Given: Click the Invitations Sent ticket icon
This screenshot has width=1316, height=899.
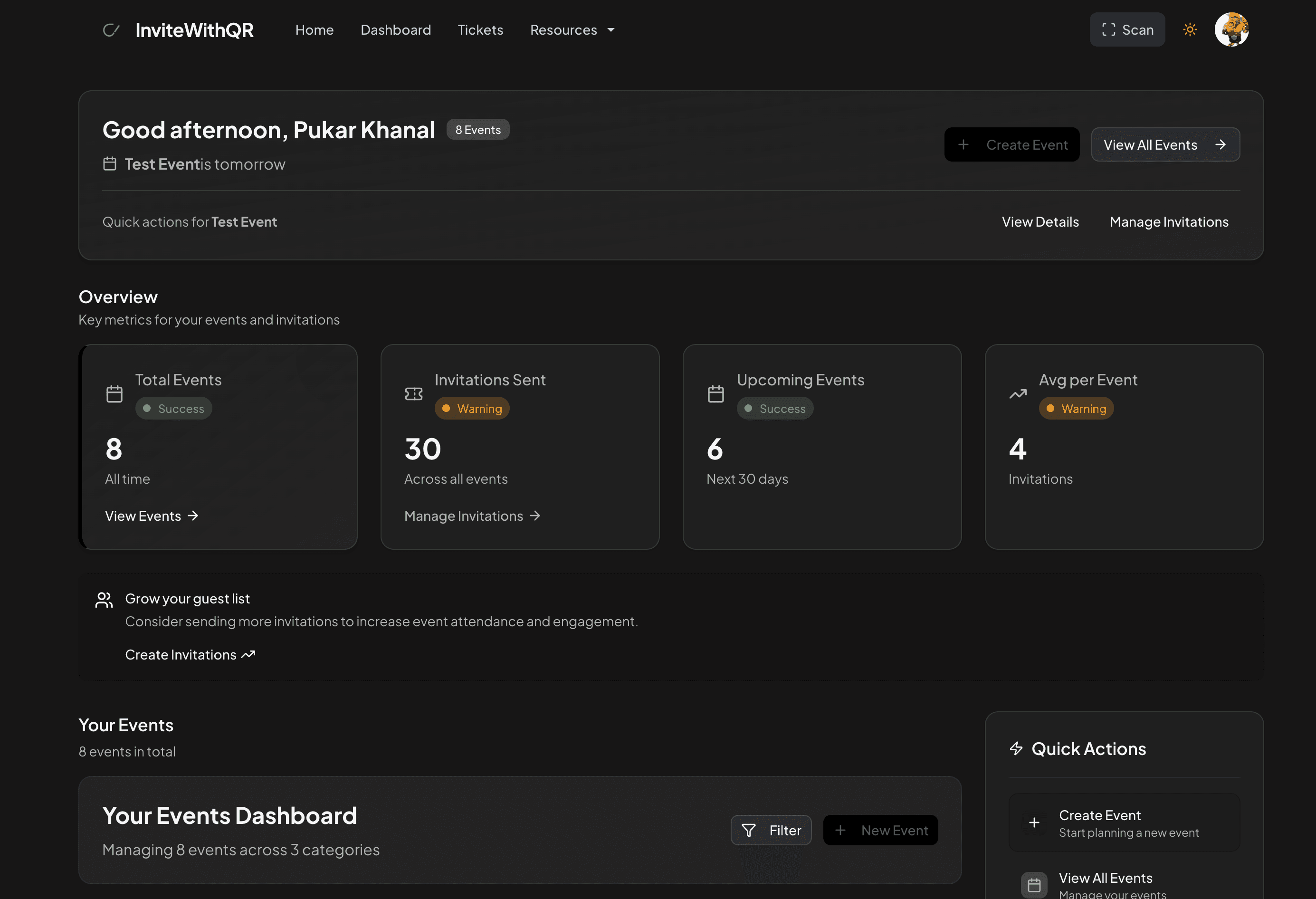Looking at the screenshot, I should point(414,394).
